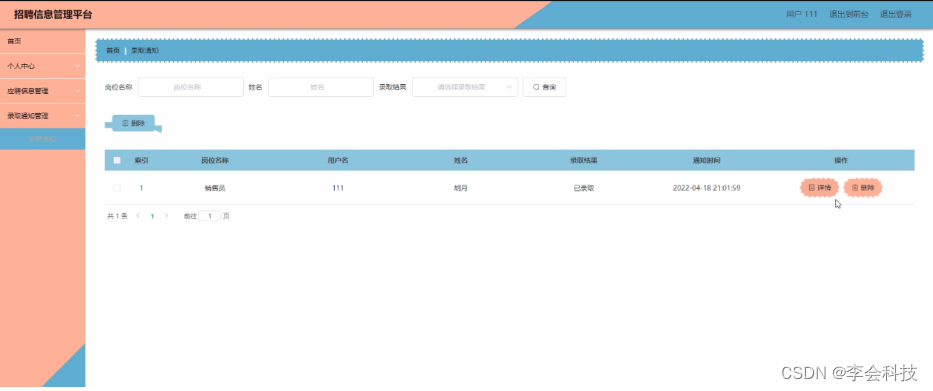This screenshot has height=391, width=933.
Task: Click the 用户 111 label in header
Action: pos(801,14)
